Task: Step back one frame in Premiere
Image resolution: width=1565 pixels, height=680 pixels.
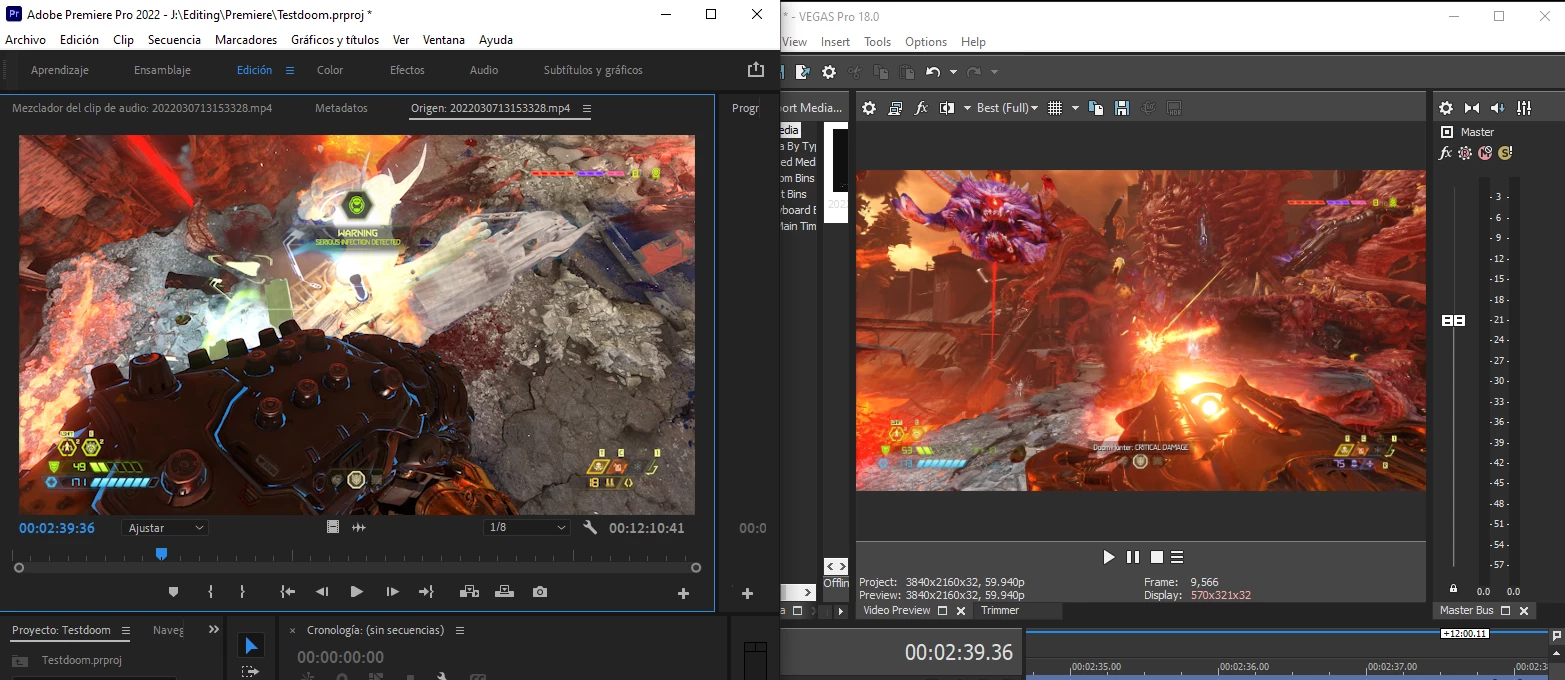Action: [x=322, y=592]
